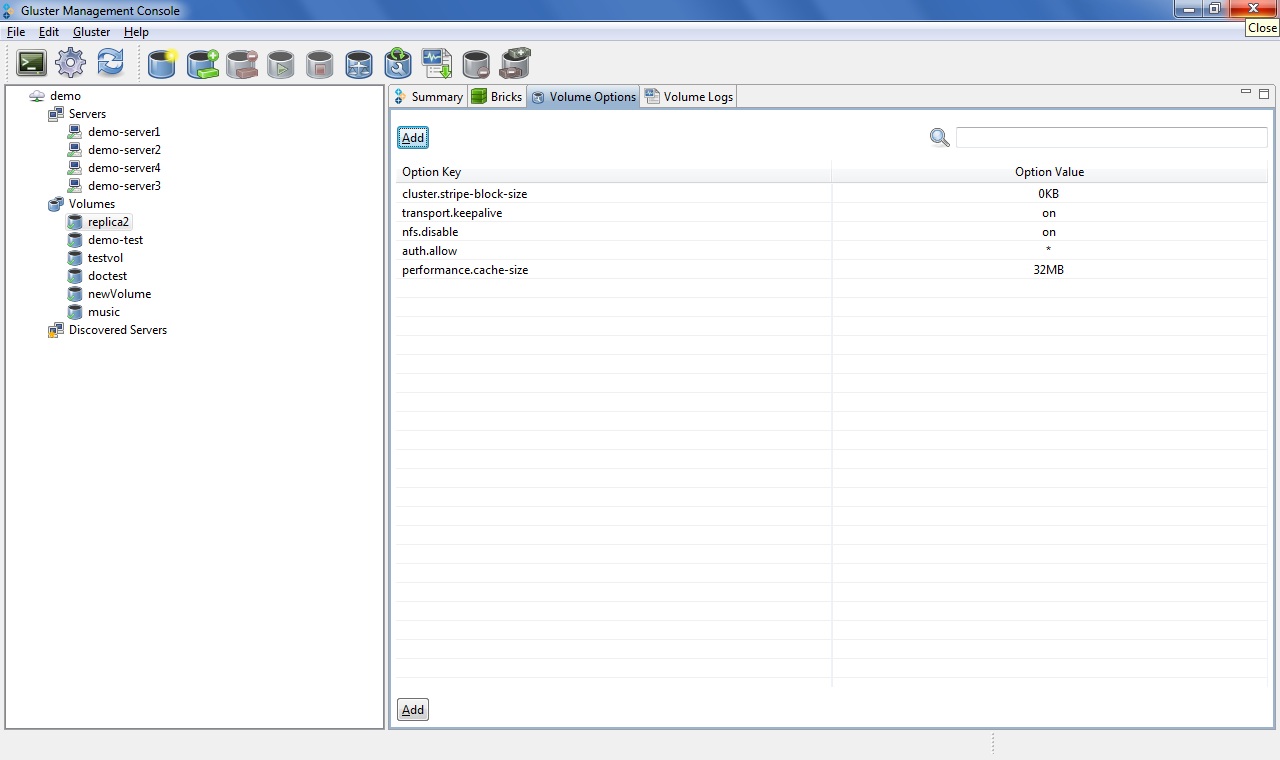
Task: Select demo-server1 in the tree
Action: (x=123, y=132)
